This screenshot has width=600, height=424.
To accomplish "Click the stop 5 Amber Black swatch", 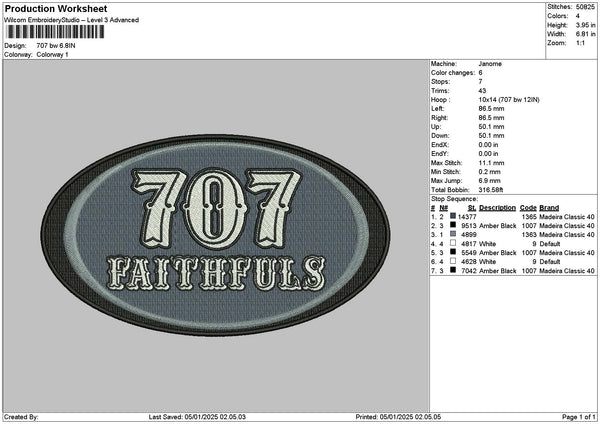I will tap(453, 252).
